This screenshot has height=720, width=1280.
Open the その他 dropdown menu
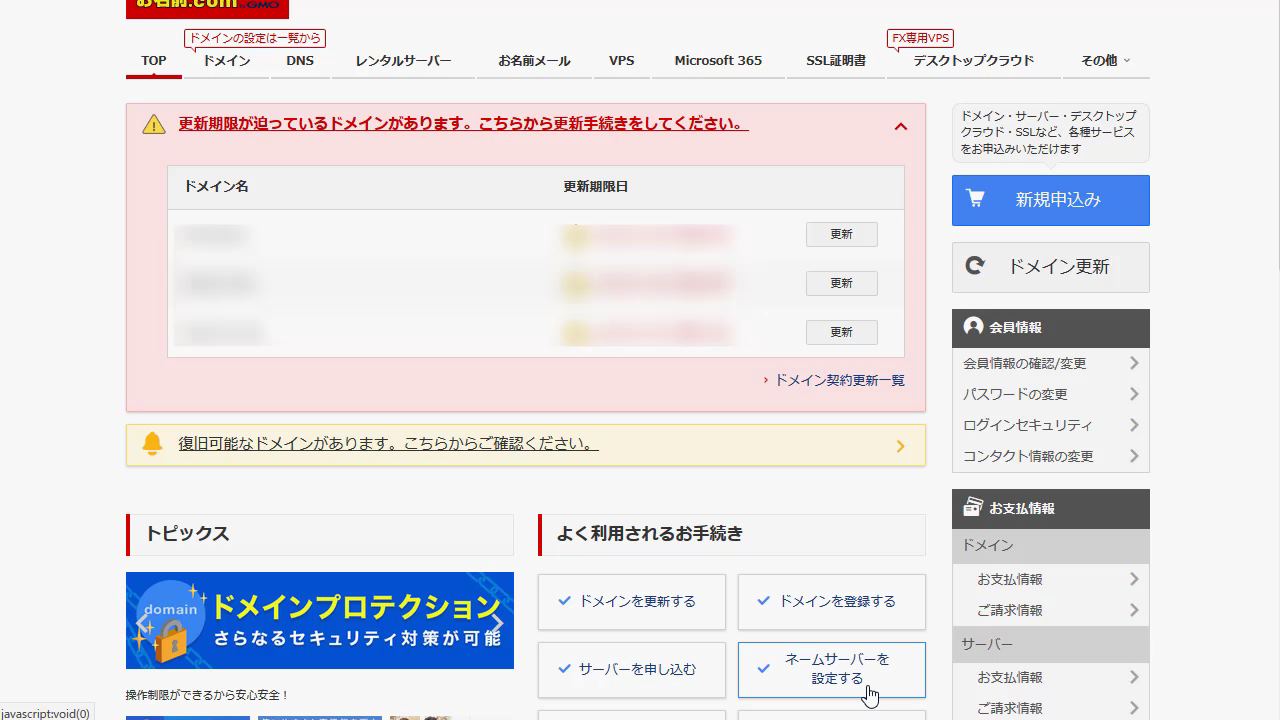[1104, 60]
